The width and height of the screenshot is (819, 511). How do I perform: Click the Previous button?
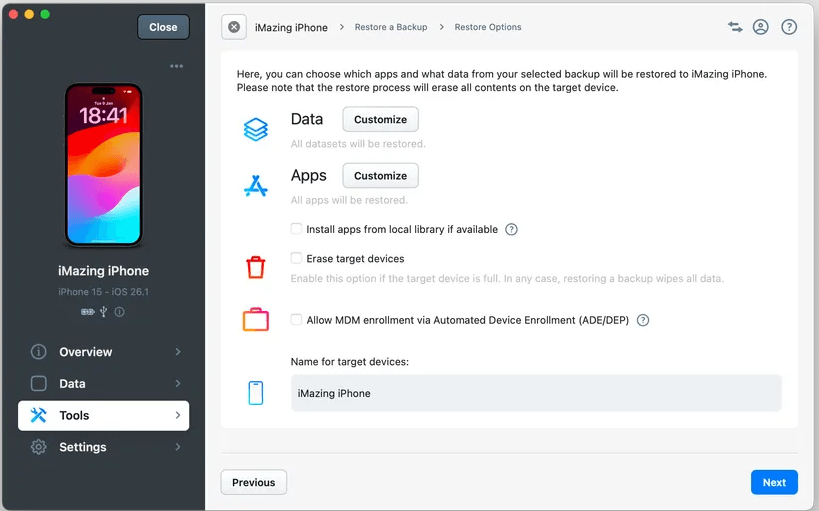pyautogui.click(x=254, y=482)
